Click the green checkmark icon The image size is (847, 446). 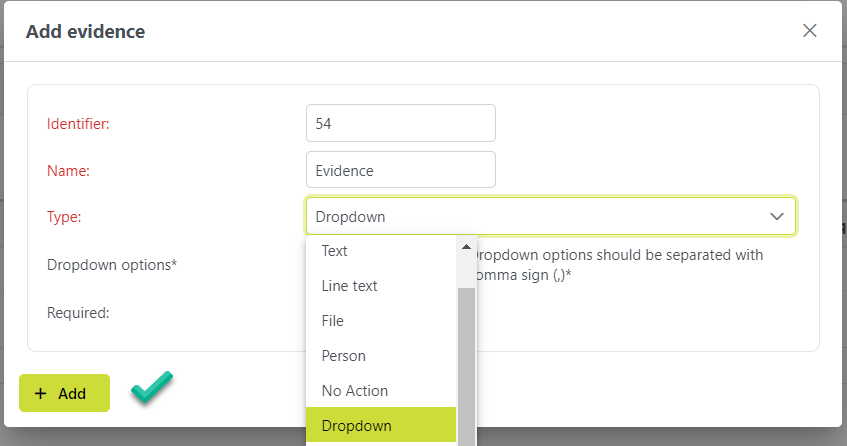click(x=152, y=388)
